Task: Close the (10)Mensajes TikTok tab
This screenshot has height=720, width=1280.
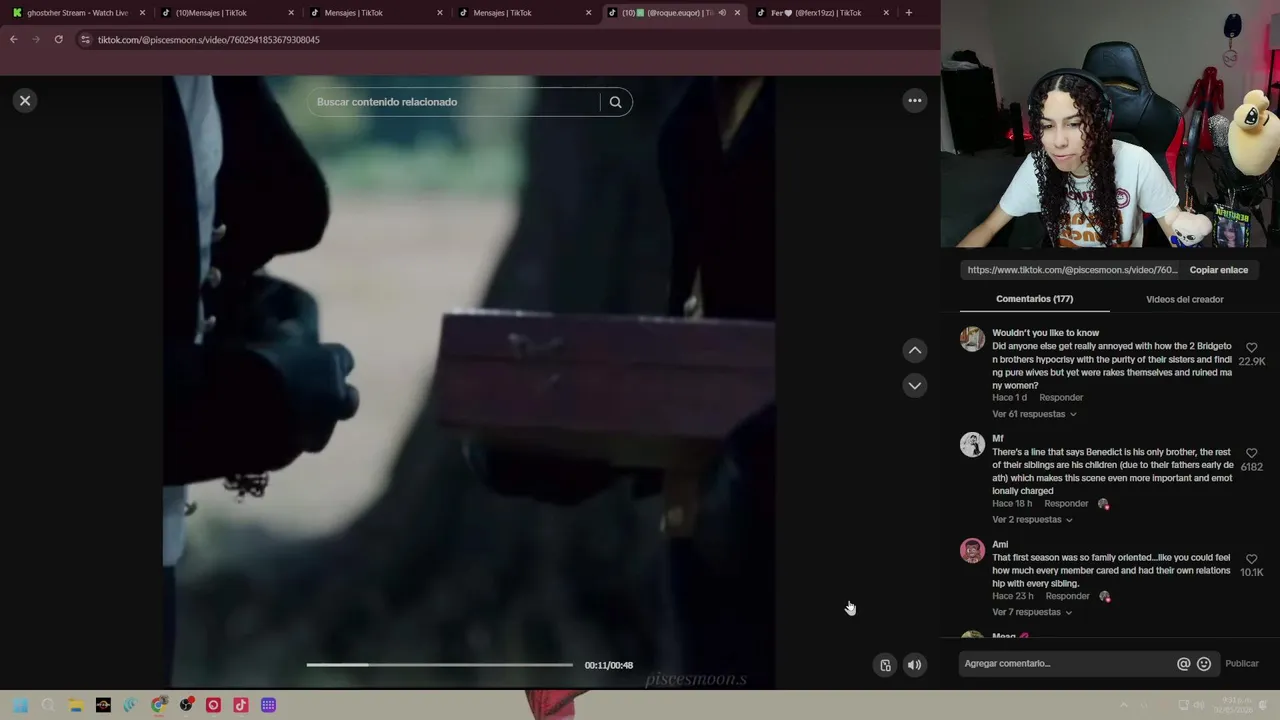Action: tap(291, 13)
